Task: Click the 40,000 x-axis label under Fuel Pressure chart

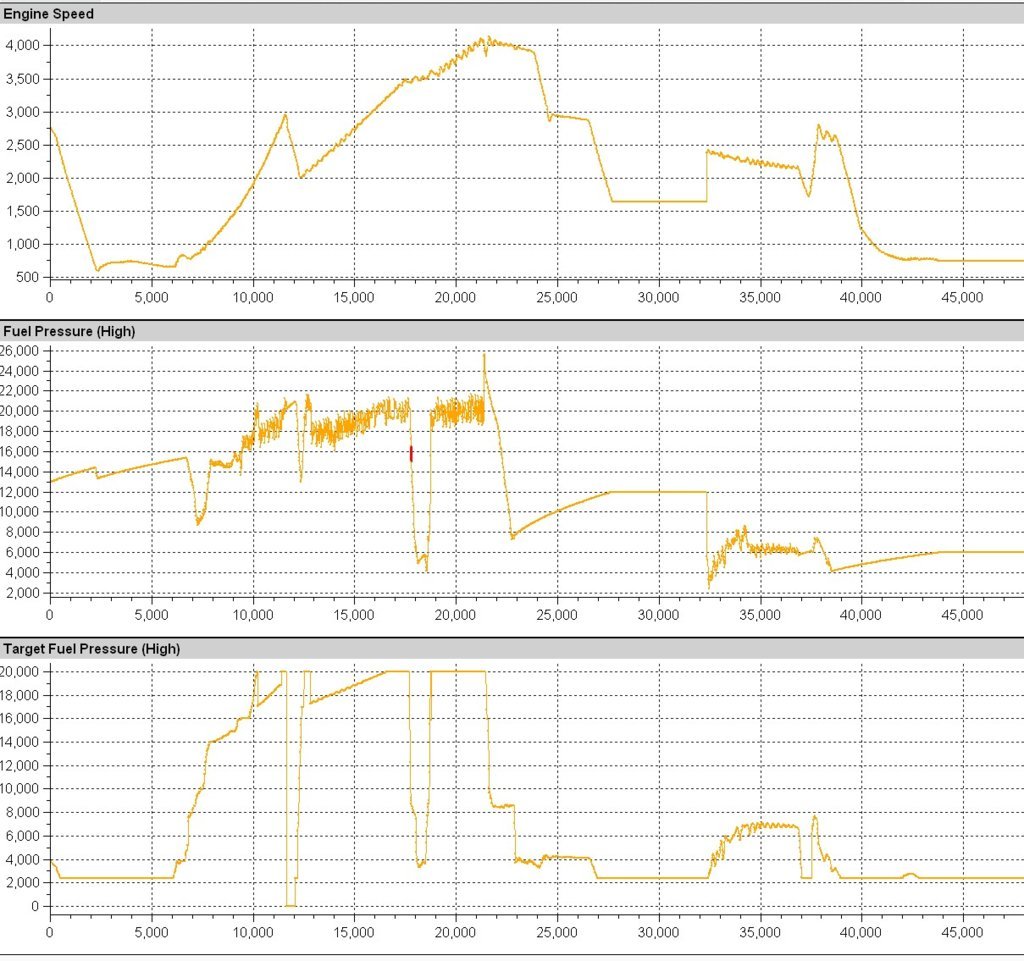Action: pyautogui.click(x=861, y=615)
